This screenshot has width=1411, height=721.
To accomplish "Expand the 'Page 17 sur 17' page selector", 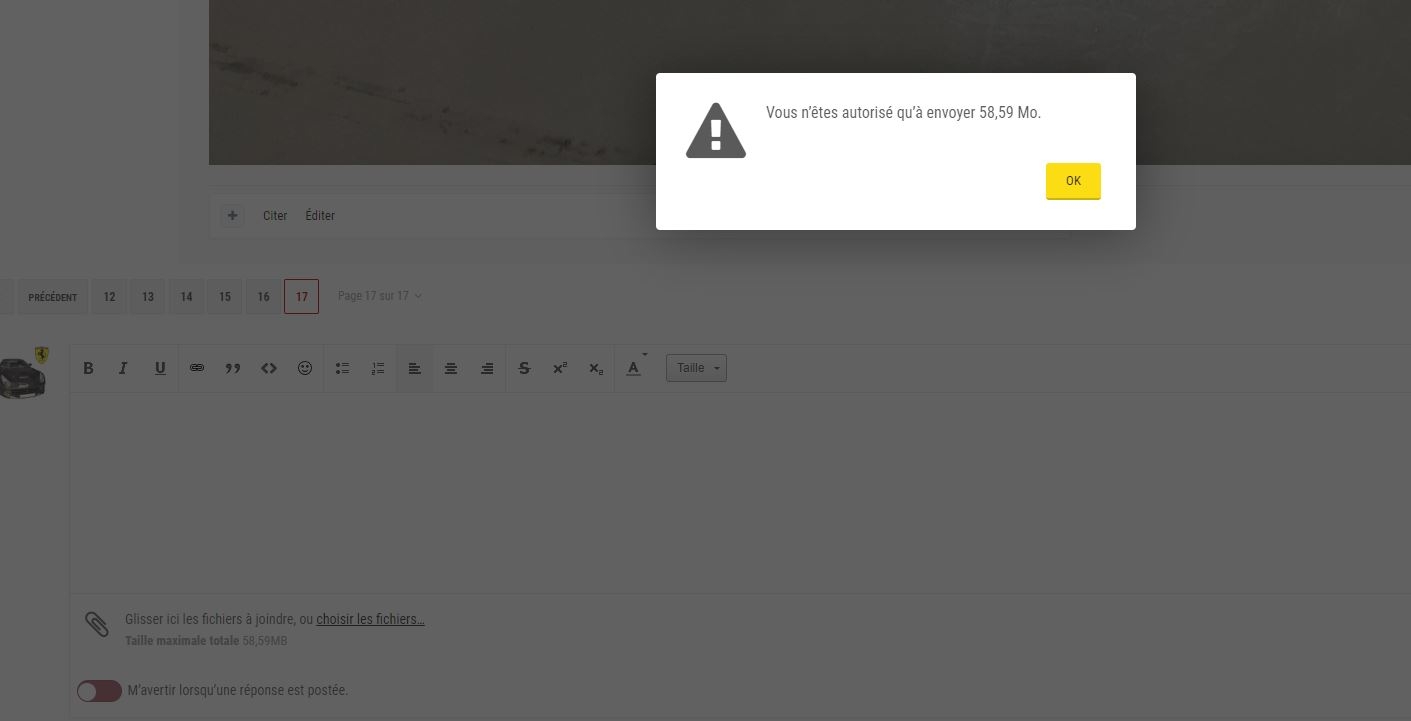I will 379,296.
